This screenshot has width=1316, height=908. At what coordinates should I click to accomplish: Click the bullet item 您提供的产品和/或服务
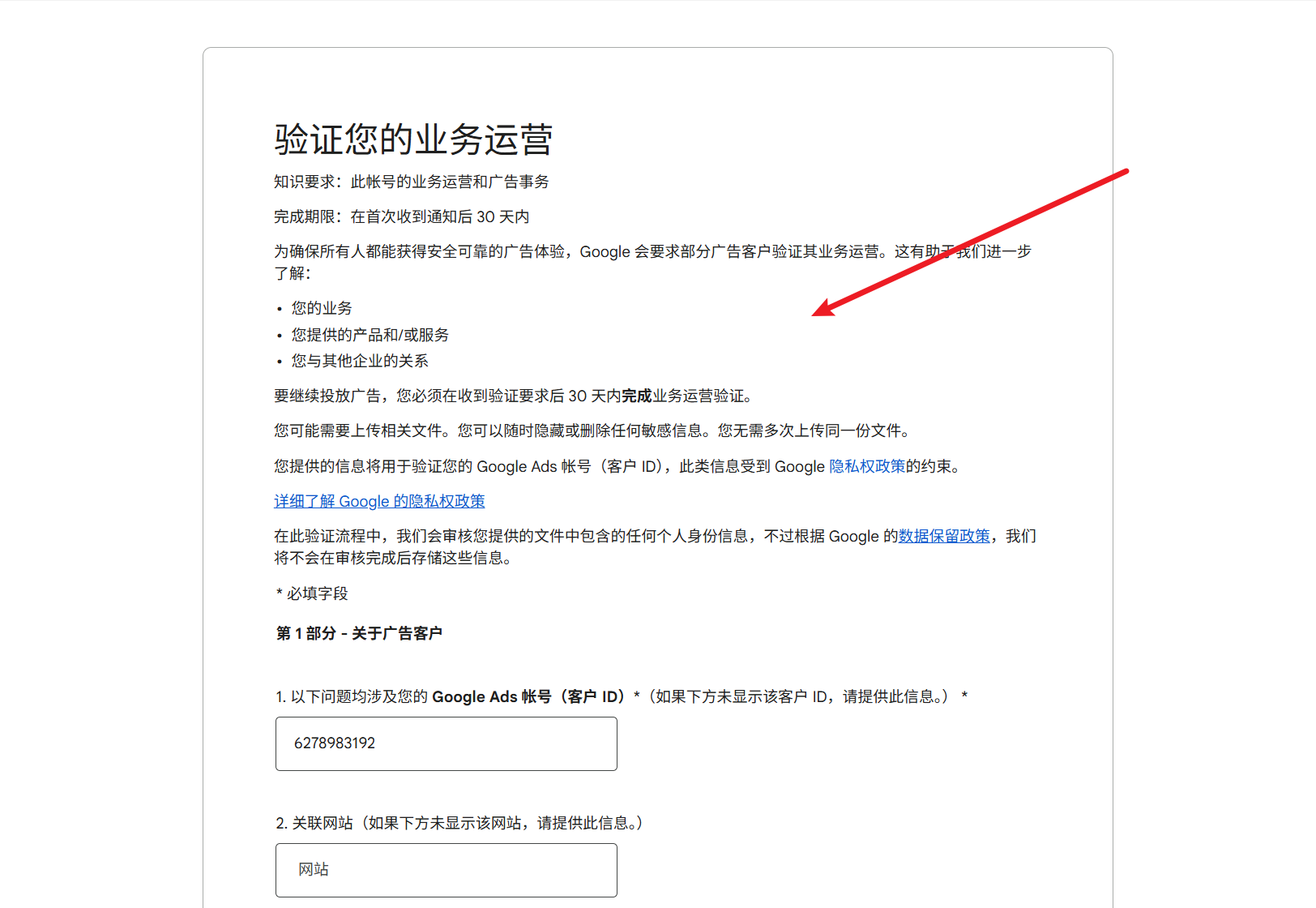click(x=369, y=334)
